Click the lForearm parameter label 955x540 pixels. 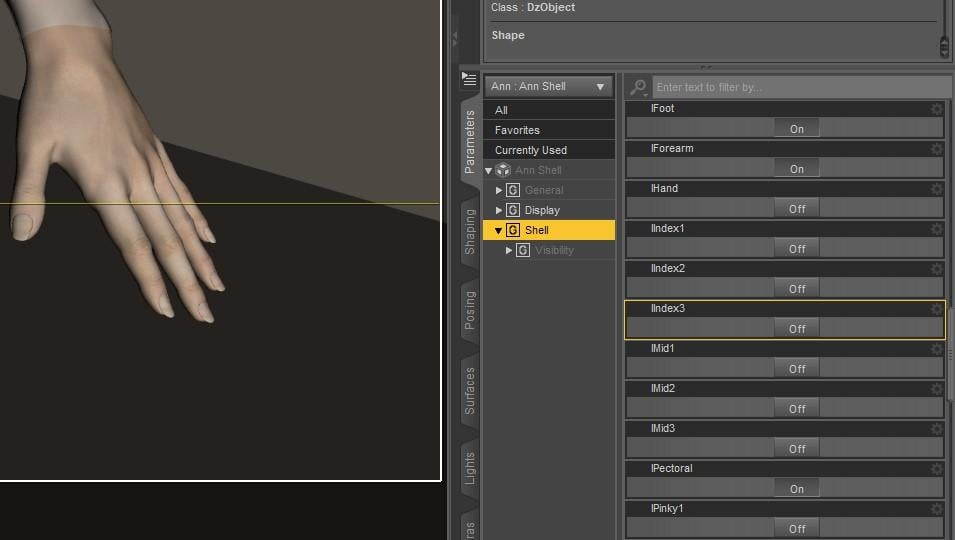672,149
